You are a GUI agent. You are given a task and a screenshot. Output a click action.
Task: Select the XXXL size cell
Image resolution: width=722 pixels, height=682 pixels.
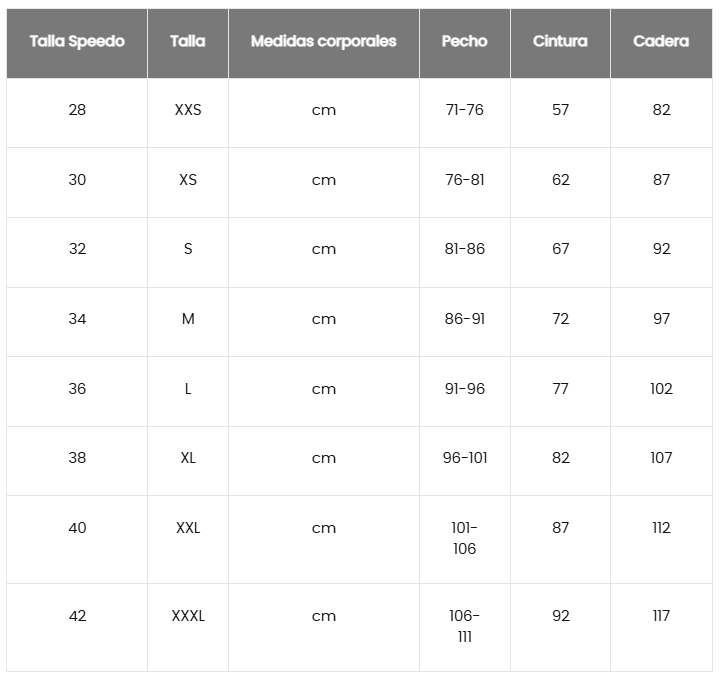click(188, 616)
